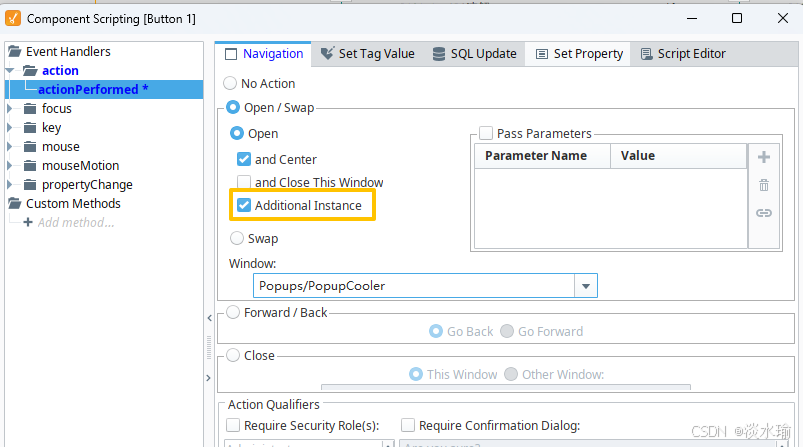Click the Event Handlers folder icon
Image resolution: width=803 pixels, height=447 pixels.
click(x=14, y=51)
